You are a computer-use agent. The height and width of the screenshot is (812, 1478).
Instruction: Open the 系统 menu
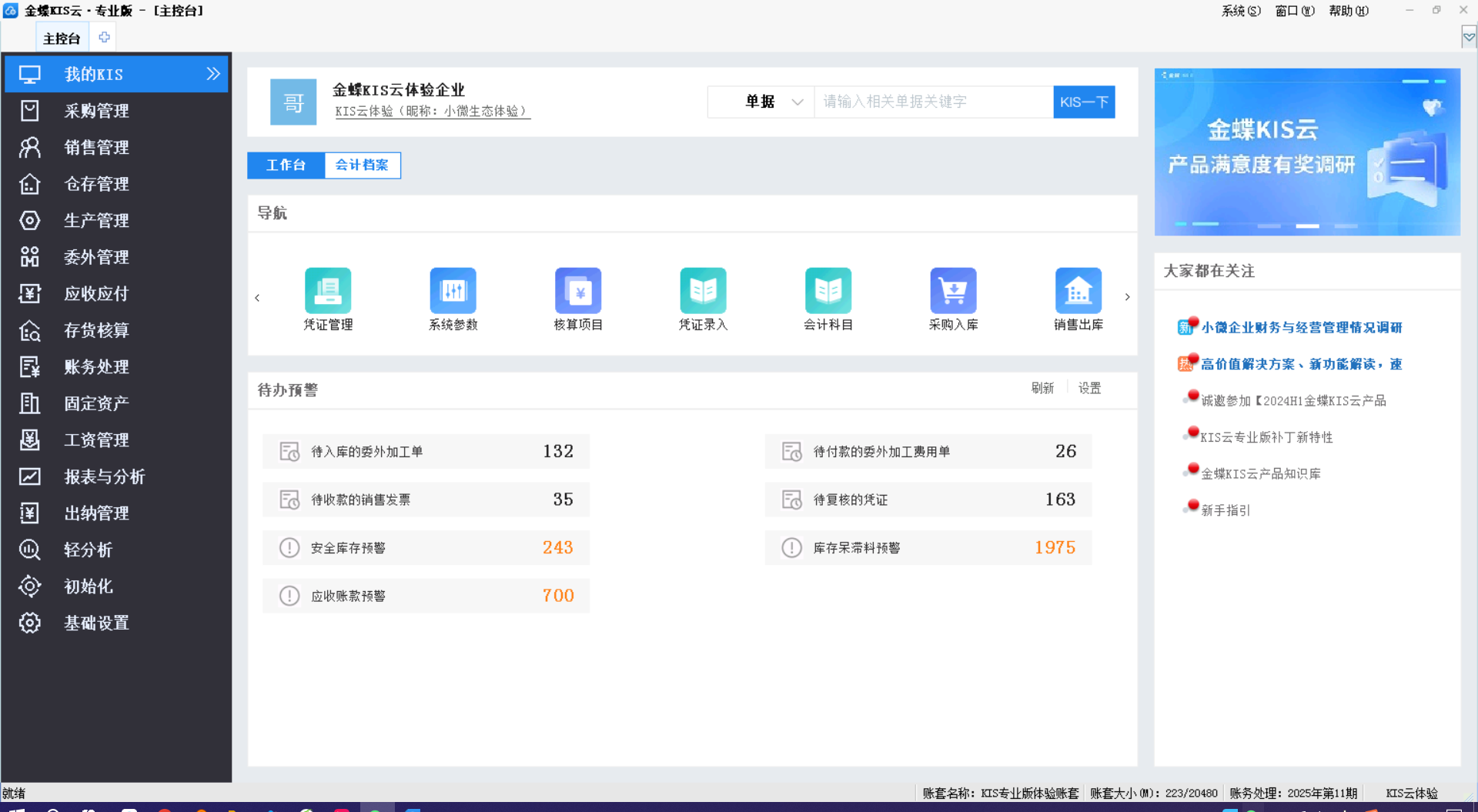click(1240, 11)
